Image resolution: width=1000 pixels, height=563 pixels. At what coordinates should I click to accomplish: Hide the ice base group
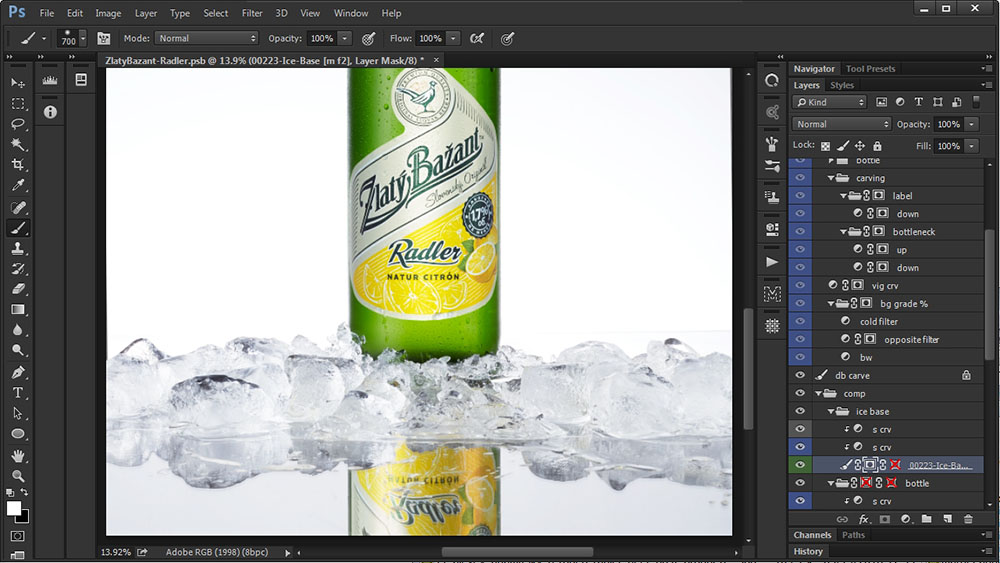click(x=800, y=411)
